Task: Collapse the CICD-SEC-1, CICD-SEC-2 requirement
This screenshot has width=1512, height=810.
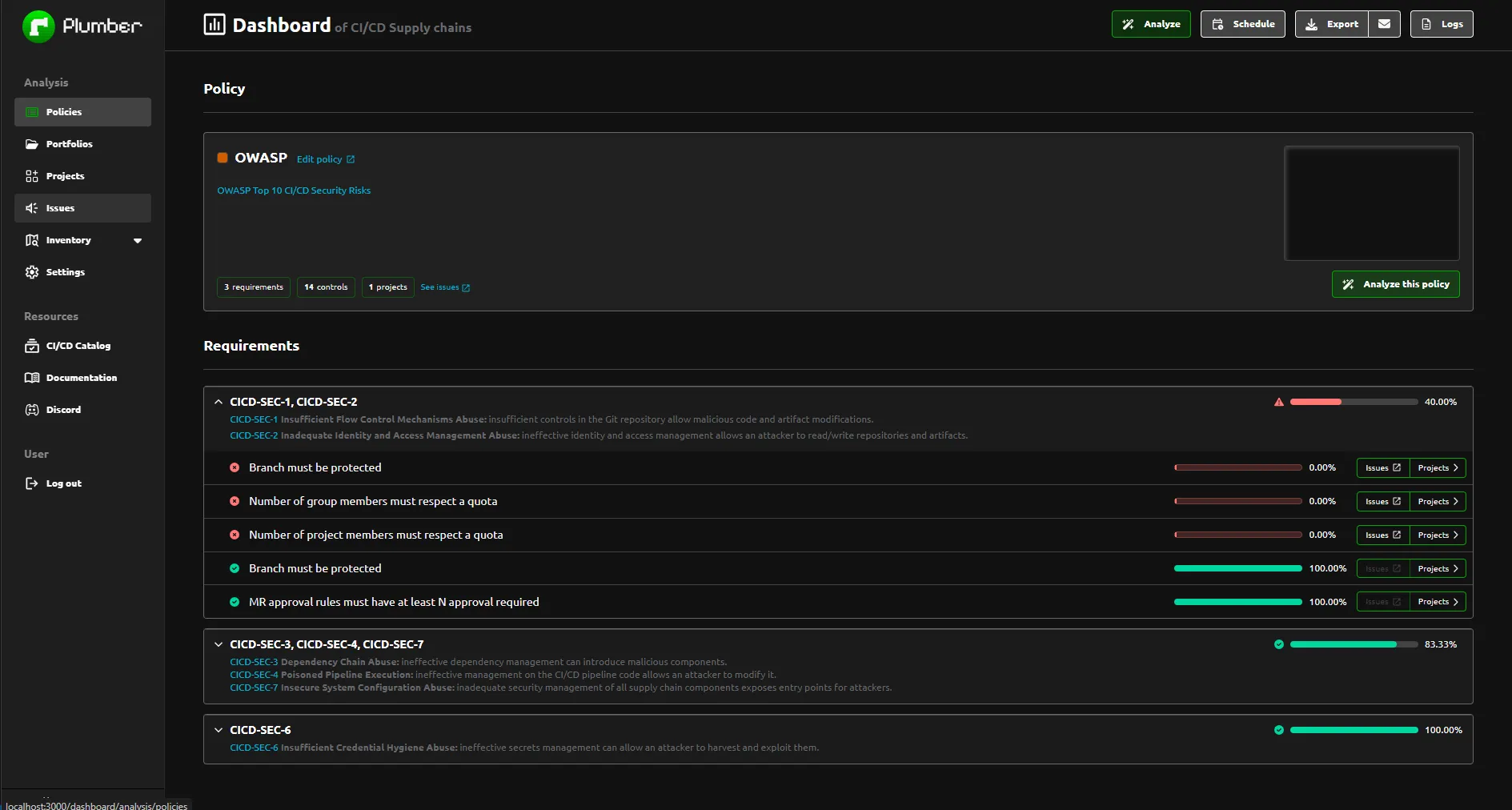Action: tap(219, 401)
